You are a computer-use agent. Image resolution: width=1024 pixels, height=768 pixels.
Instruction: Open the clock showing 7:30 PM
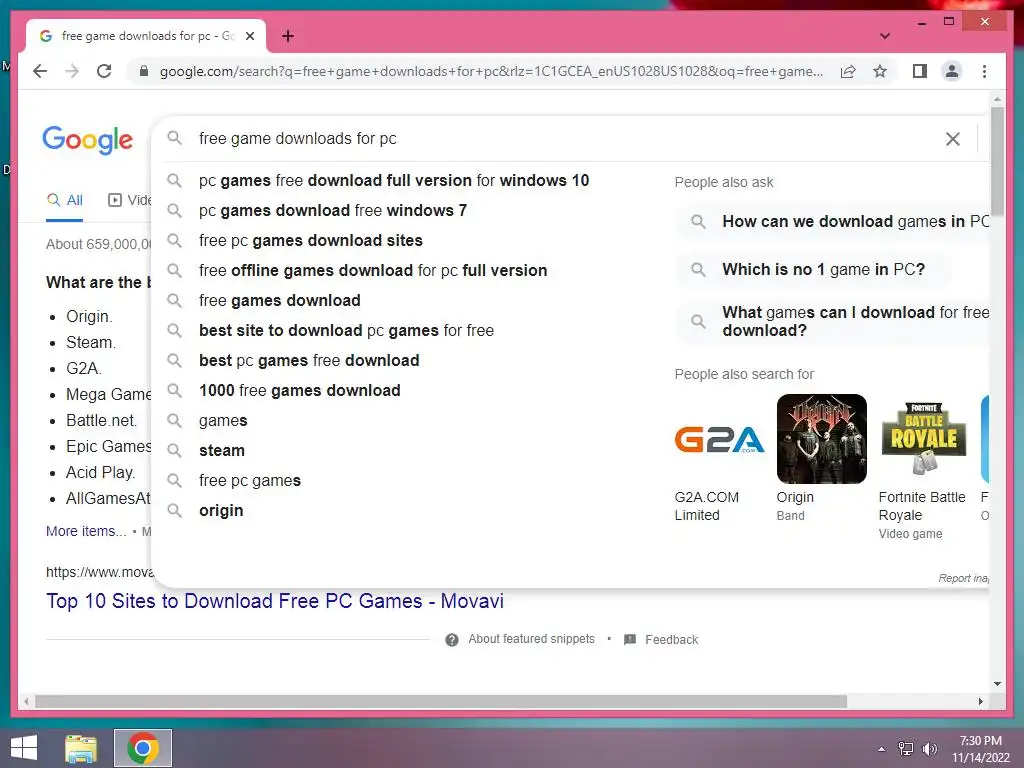(x=980, y=749)
